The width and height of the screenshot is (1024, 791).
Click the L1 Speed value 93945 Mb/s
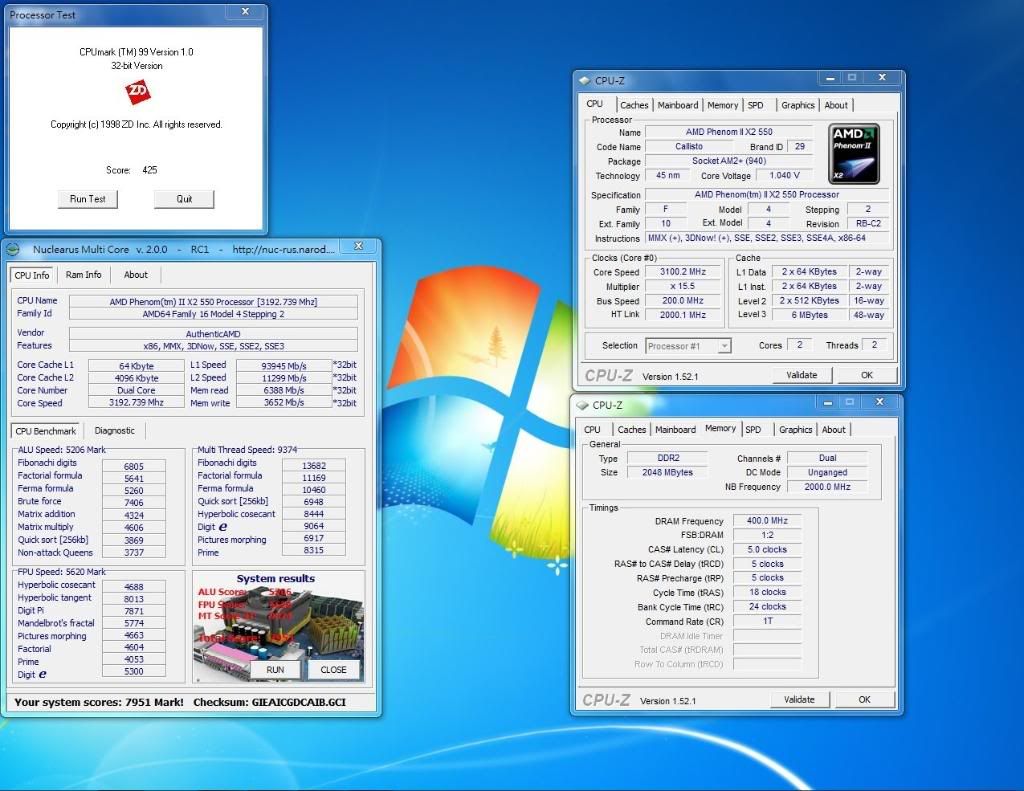click(284, 366)
